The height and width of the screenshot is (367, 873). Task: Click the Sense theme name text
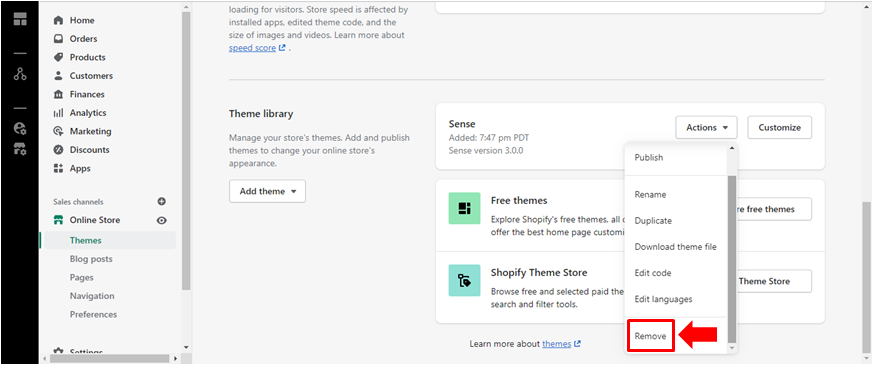462,124
